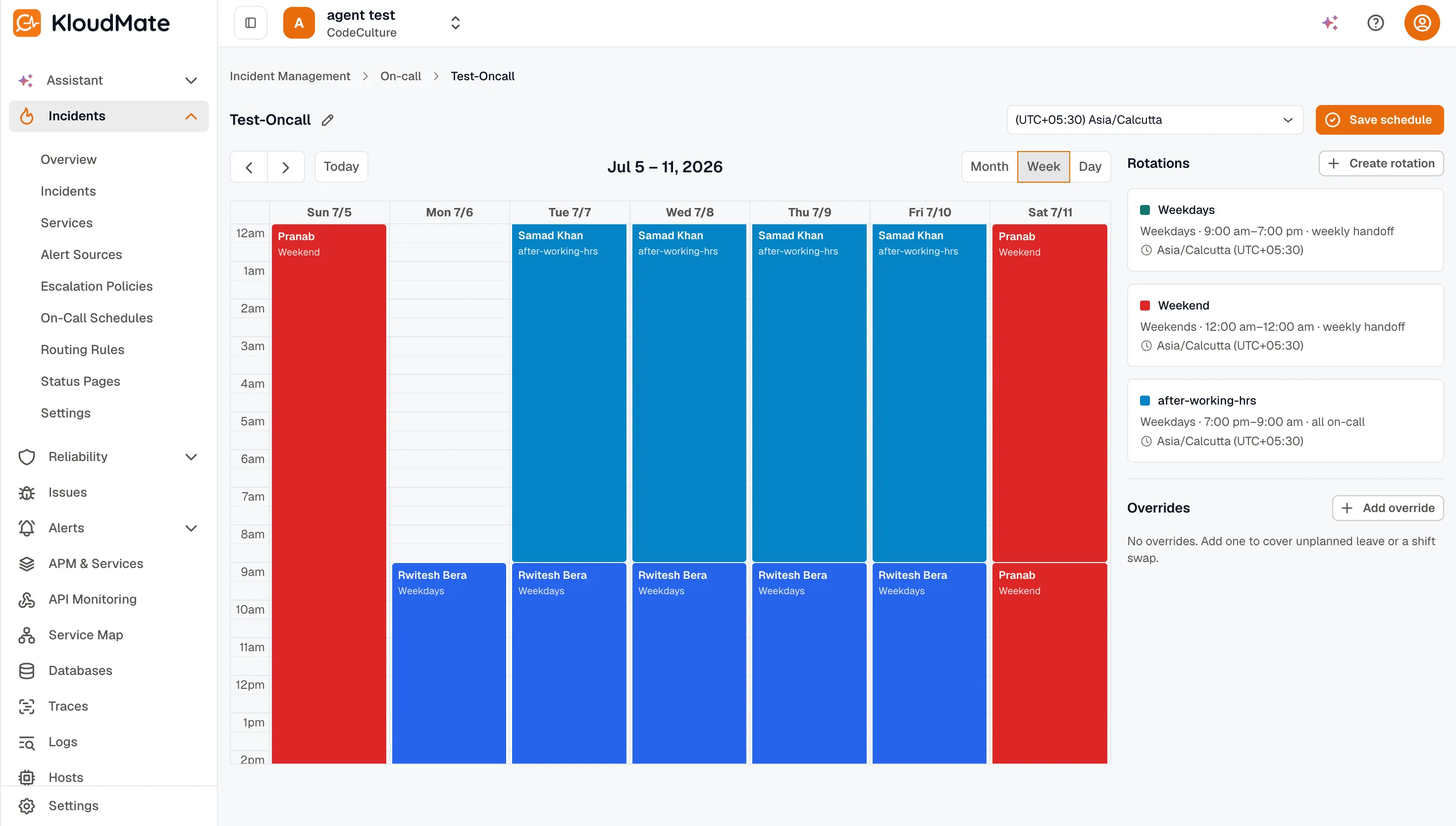Open Incidents submenu item

tap(68, 191)
